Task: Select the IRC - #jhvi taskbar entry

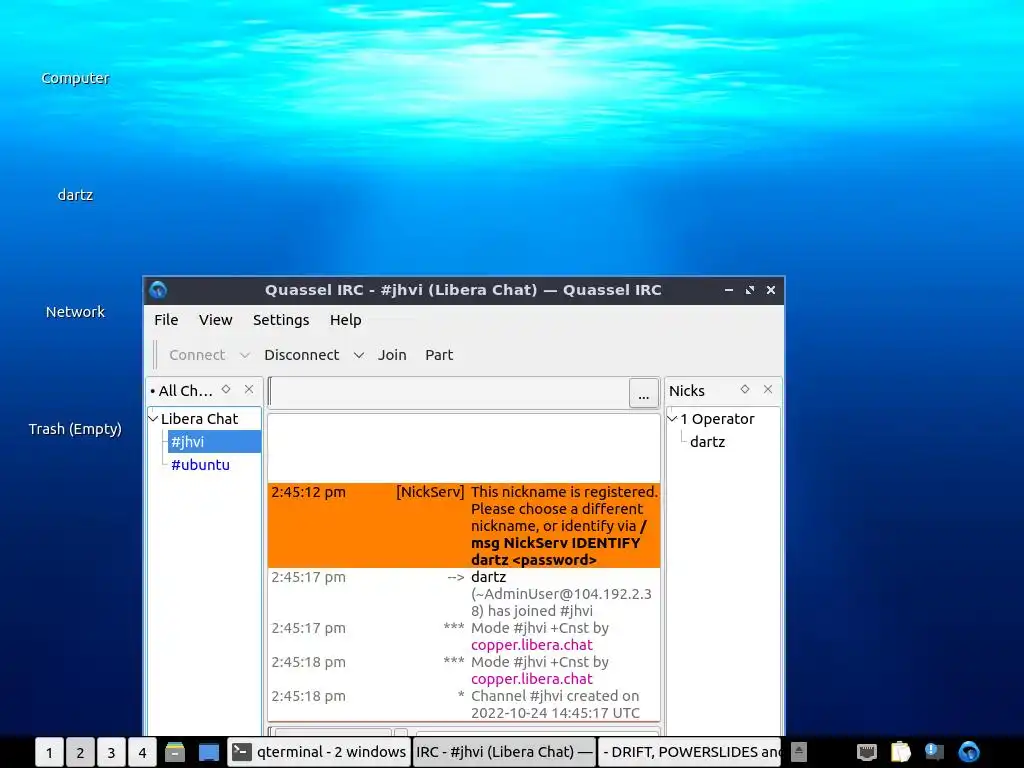Action: pyautogui.click(x=504, y=752)
